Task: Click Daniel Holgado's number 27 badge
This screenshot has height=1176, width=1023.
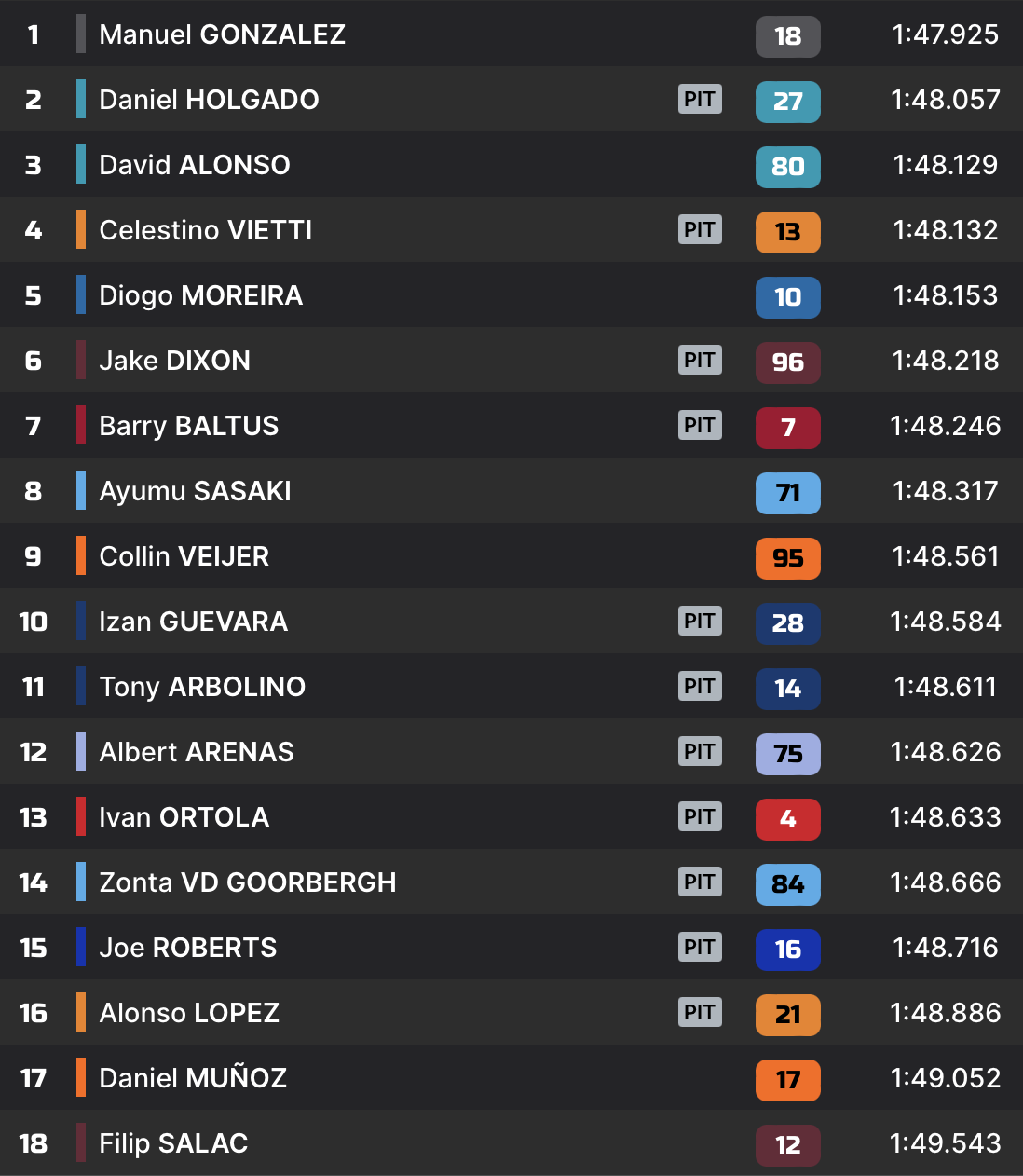Action: tap(787, 102)
